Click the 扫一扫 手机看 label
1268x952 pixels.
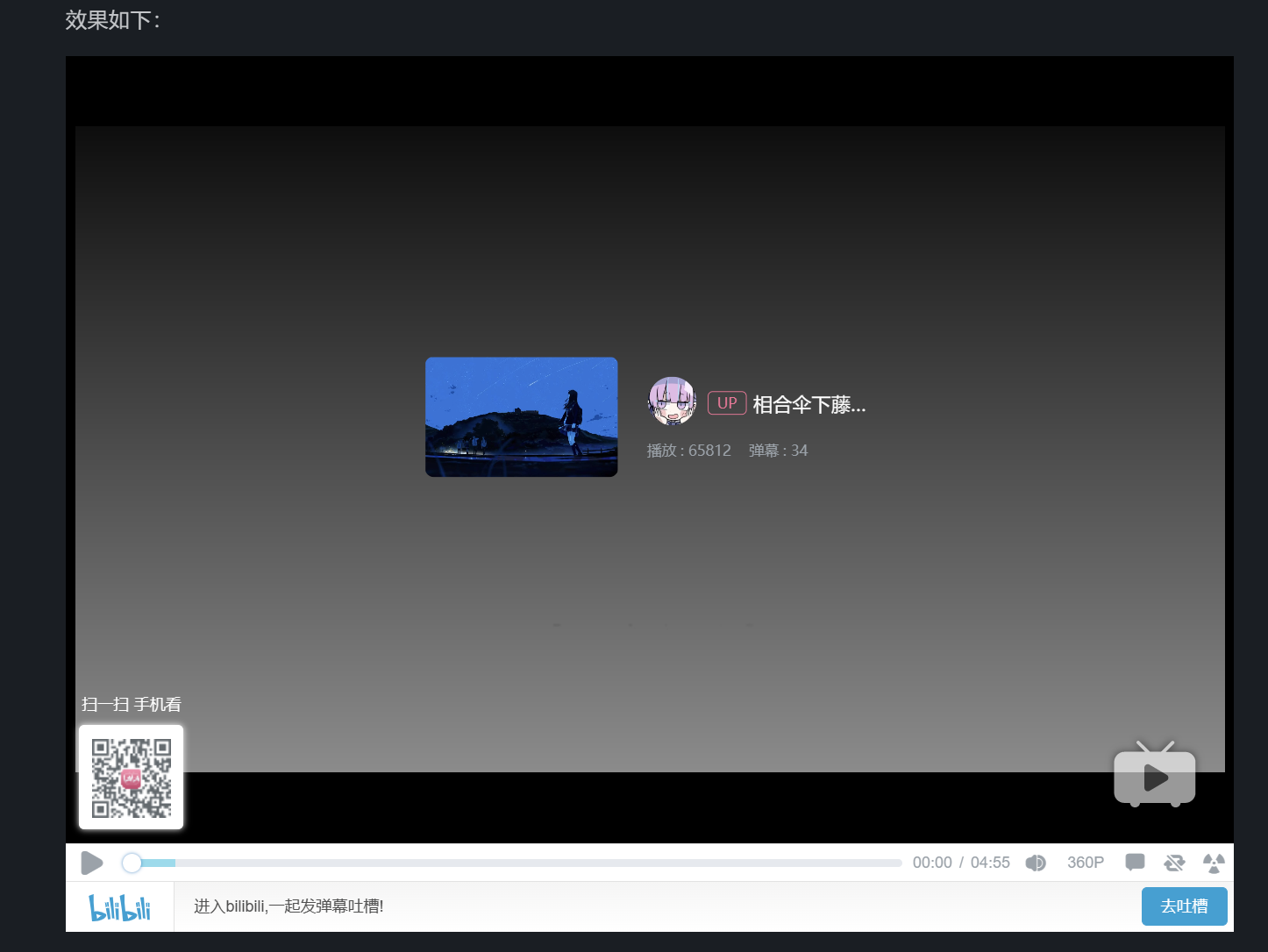click(132, 705)
